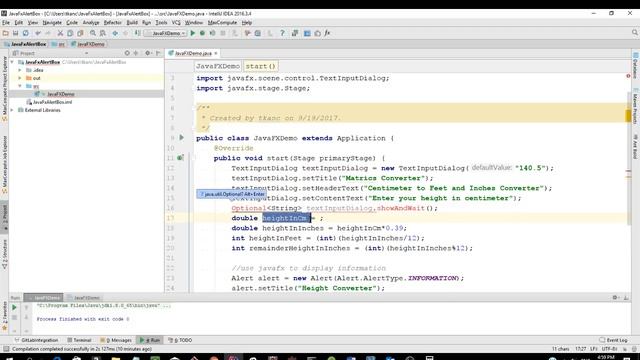Open the Navigate menu

tap(52, 22)
